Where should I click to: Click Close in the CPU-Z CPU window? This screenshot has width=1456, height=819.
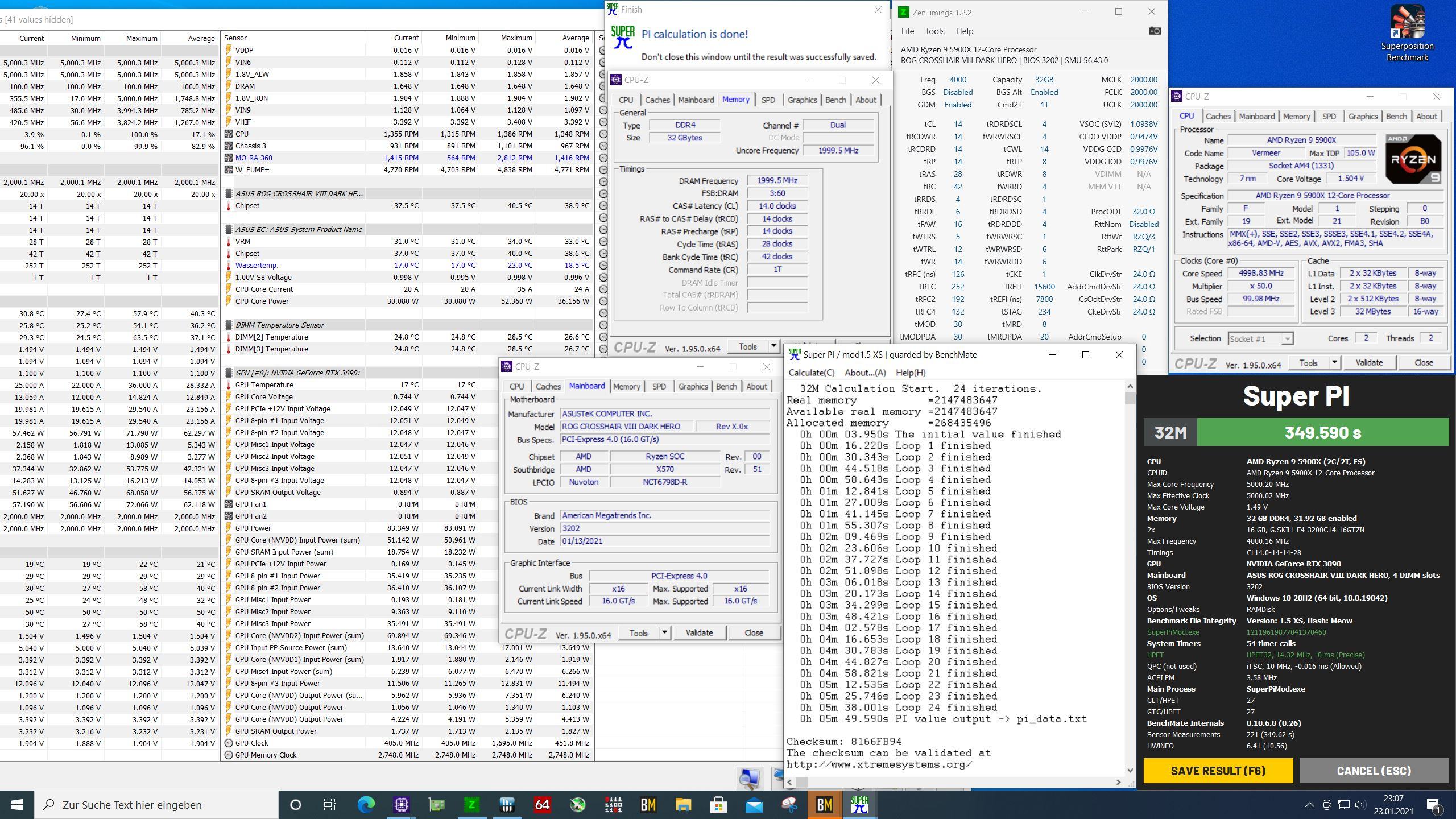coord(1424,362)
